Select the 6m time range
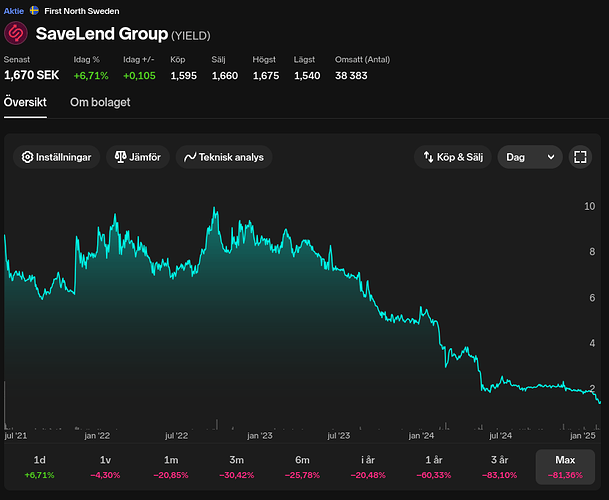 tap(302, 467)
